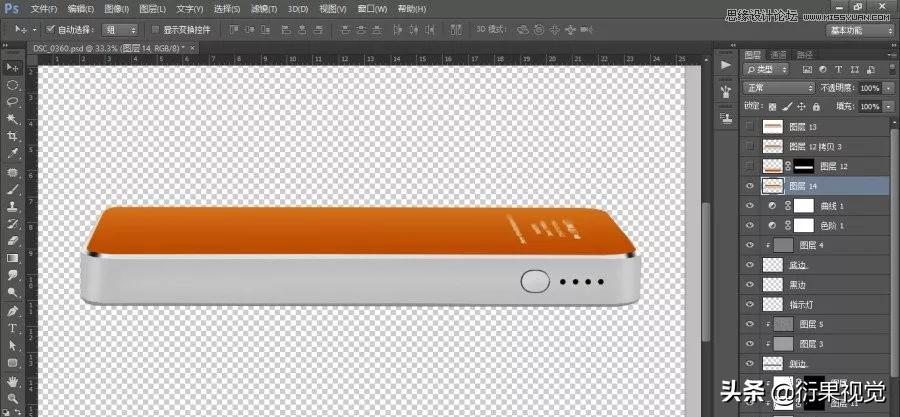900x417 pixels.
Task: Select the Elliptical Marquee tool
Action: [x=13, y=85]
